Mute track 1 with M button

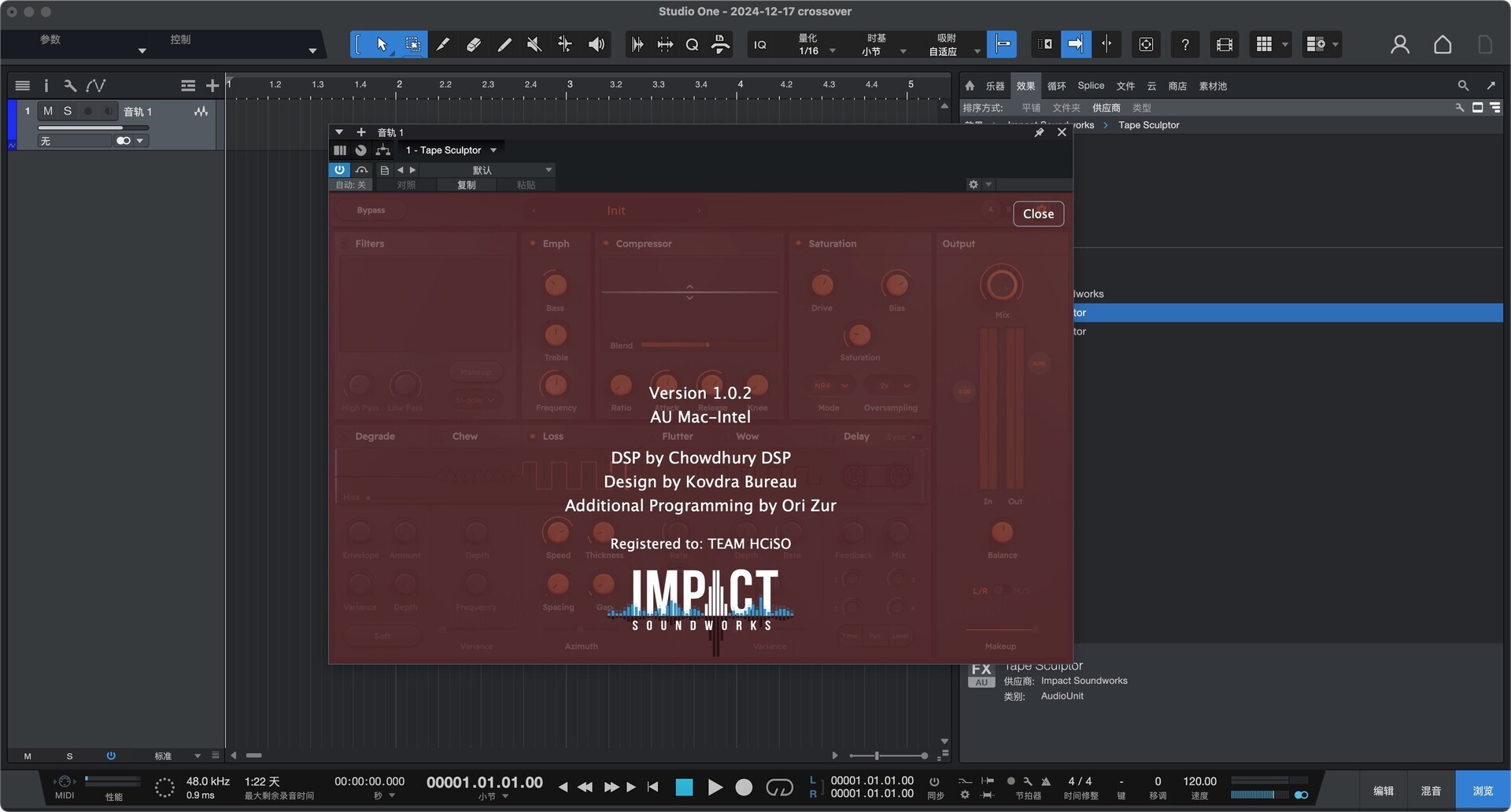tap(48, 111)
